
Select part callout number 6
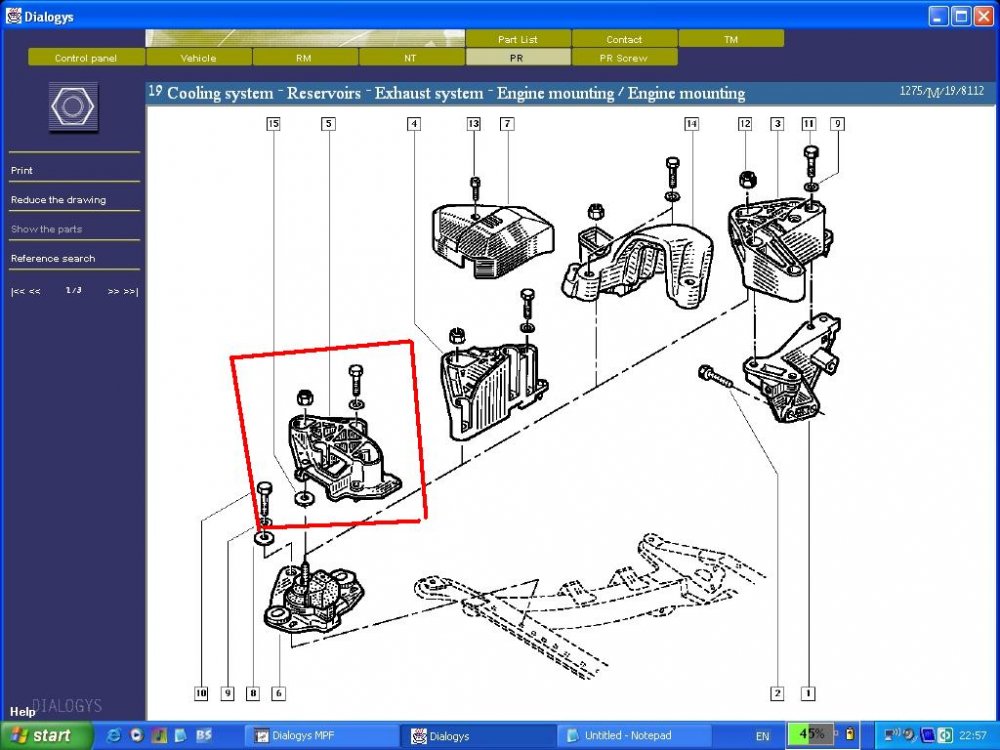pyautogui.click(x=278, y=693)
